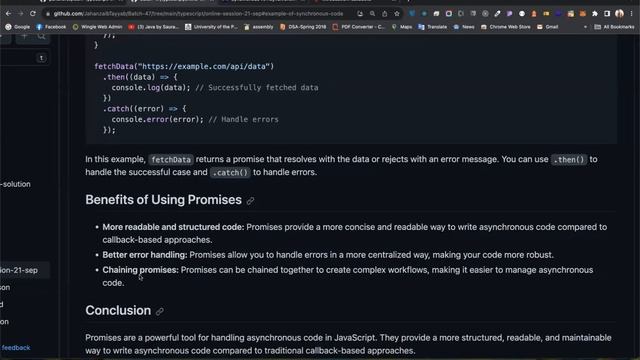View site info via the lock icon
Screen dimensions: 640x360
48,14
